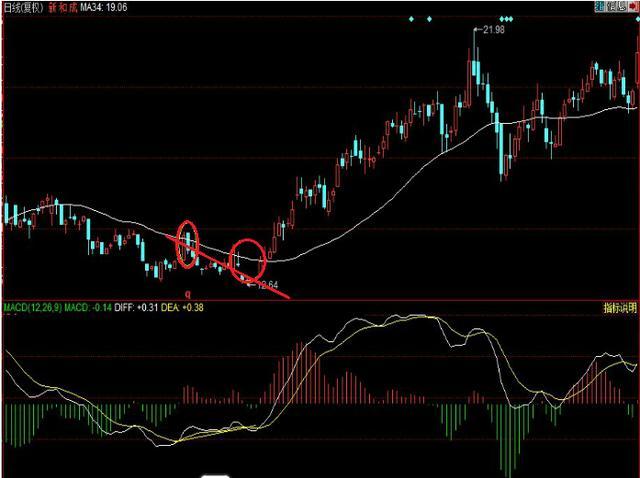640x478 pixels.
Task: Click the red arrow icon in top-right corner
Action: 632,6
